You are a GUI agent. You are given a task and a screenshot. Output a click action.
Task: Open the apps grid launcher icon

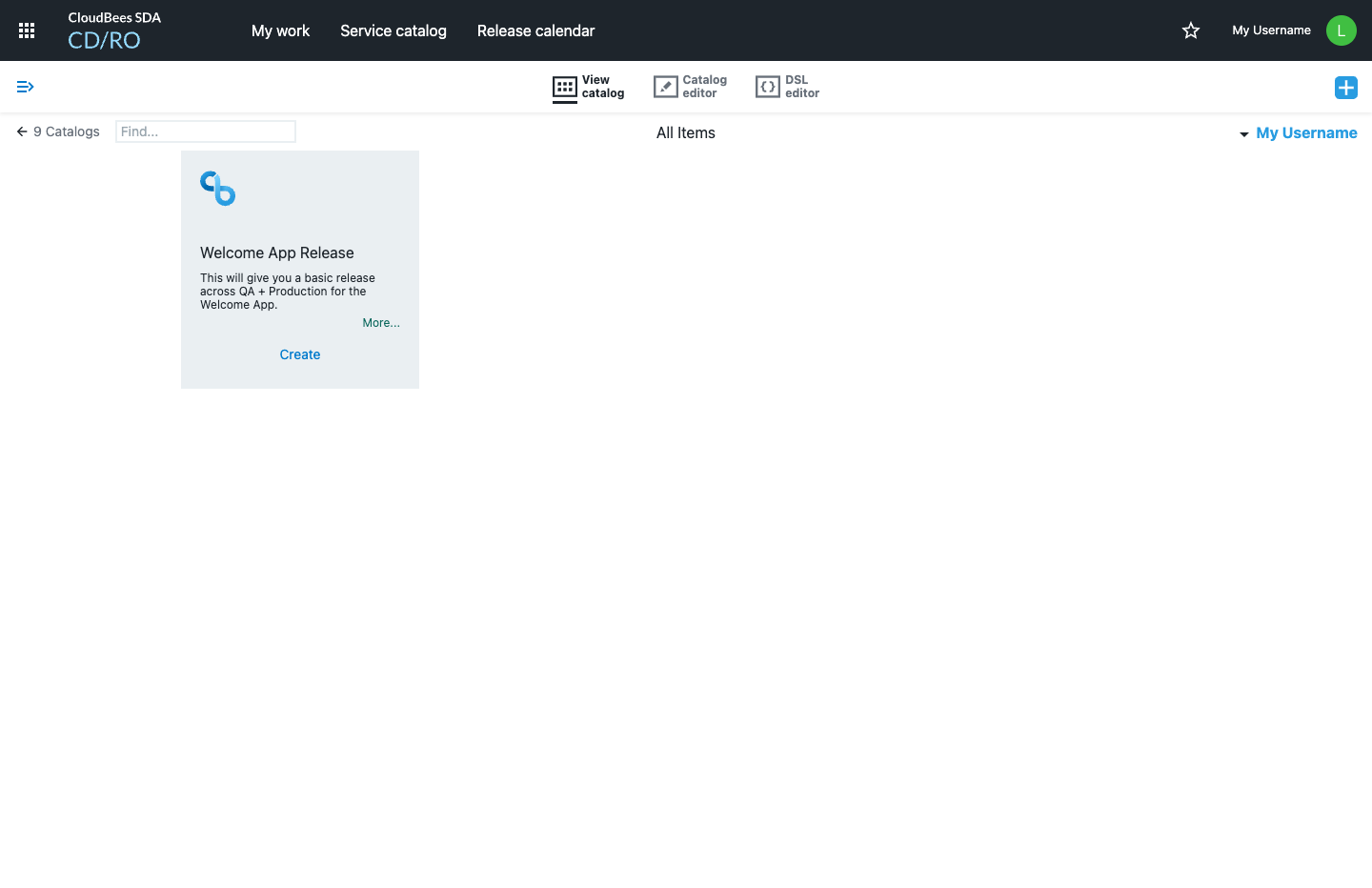point(27,30)
